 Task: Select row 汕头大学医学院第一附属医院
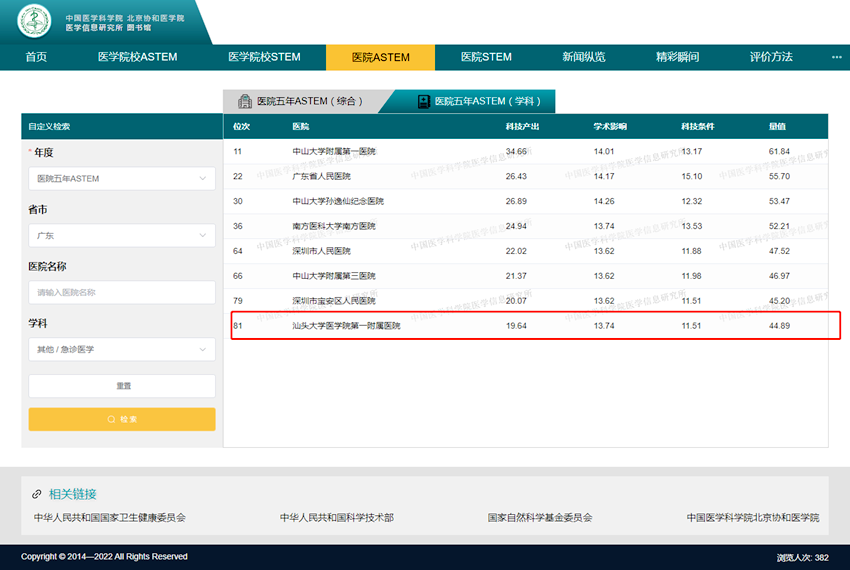pyautogui.click(x=526, y=326)
